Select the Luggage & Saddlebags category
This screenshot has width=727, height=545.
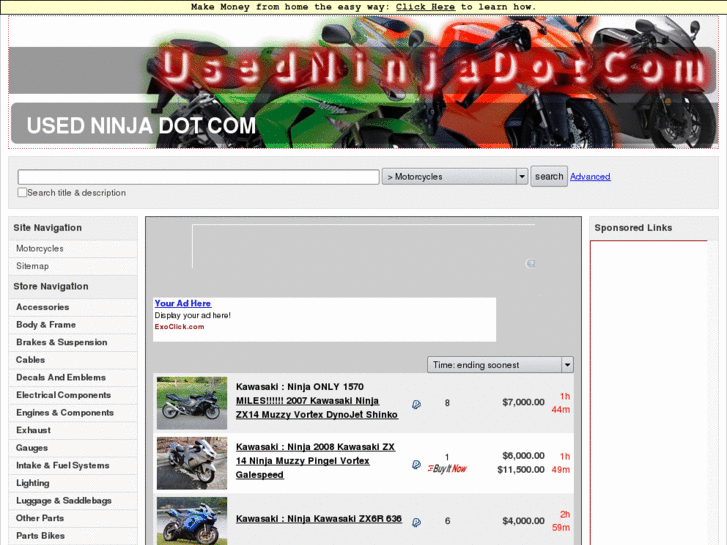tap(64, 501)
